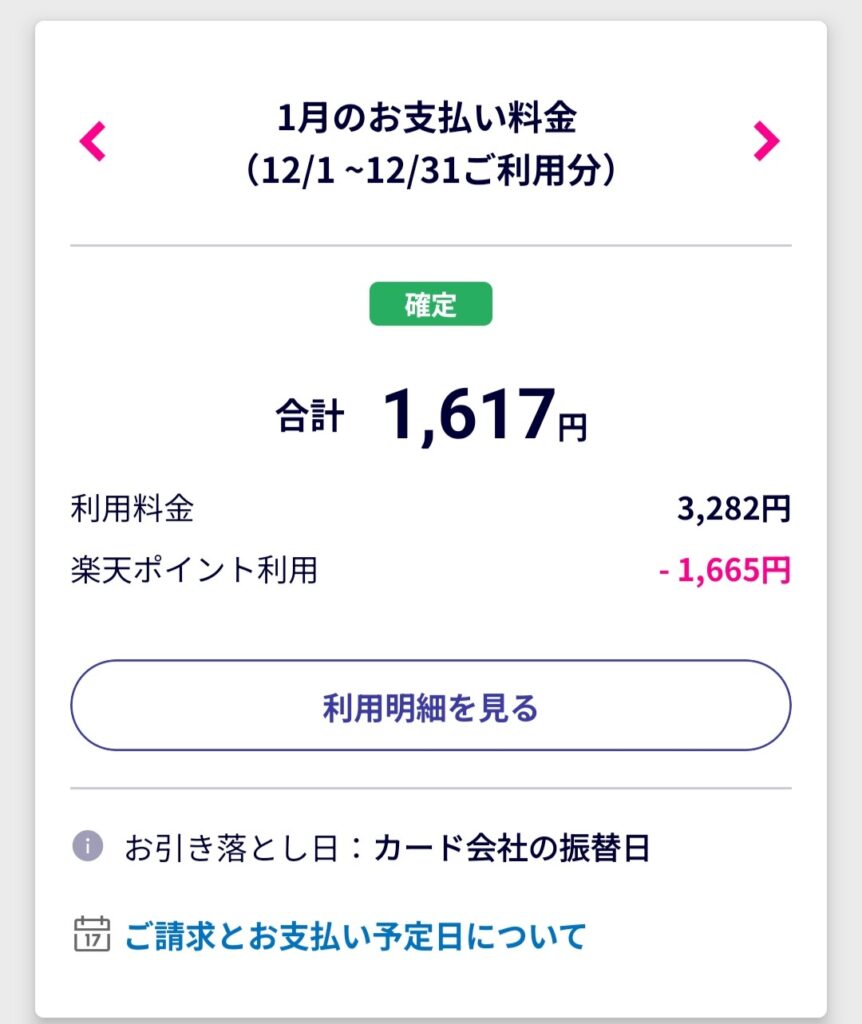
Task: Click the カード会社の振替日 text
Action: pos(512,849)
